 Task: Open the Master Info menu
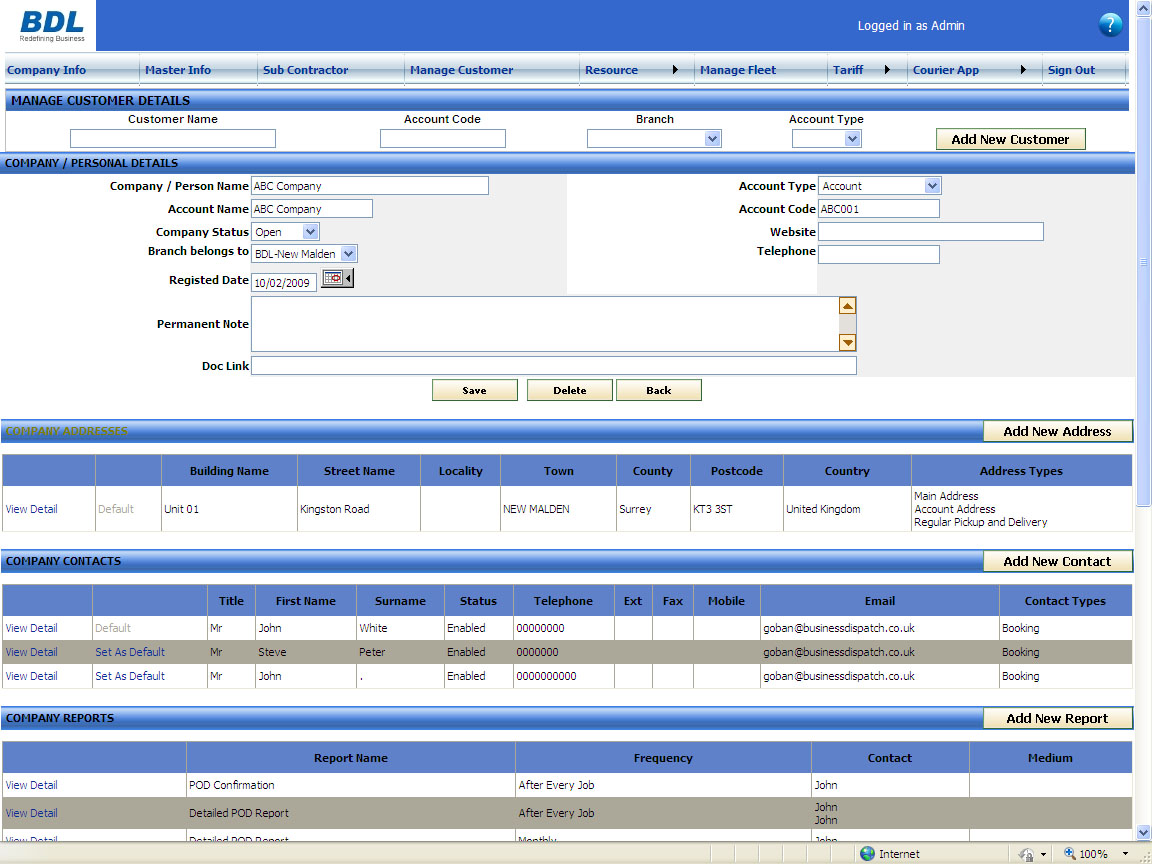pos(178,70)
